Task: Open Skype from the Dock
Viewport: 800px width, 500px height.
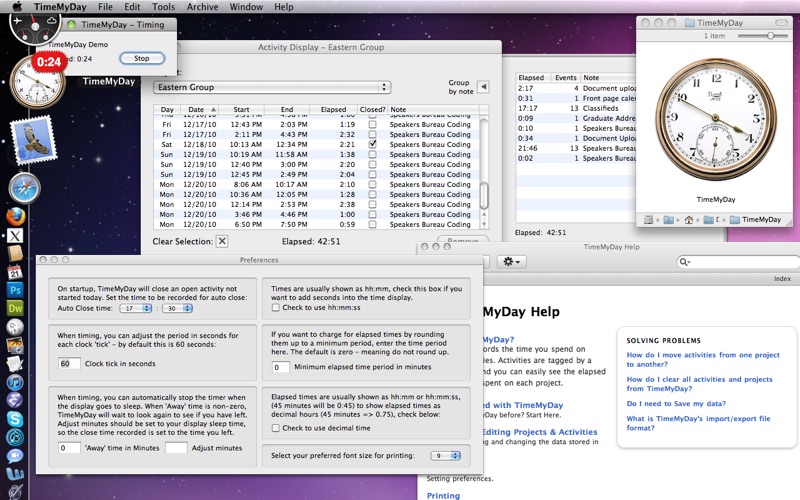Action: [15, 419]
